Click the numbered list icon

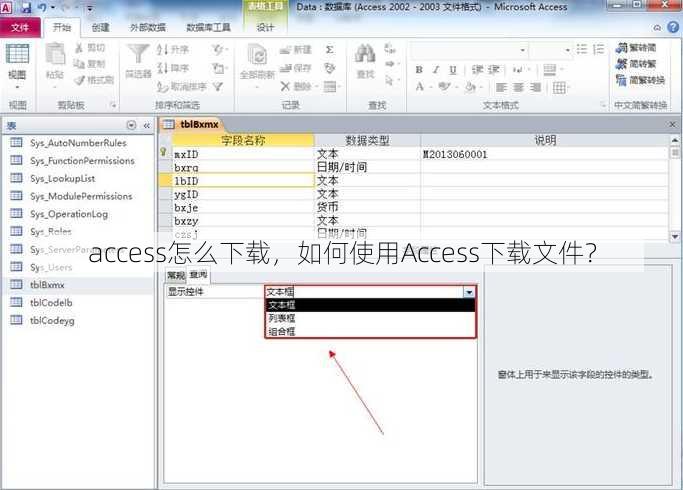pos(599,49)
